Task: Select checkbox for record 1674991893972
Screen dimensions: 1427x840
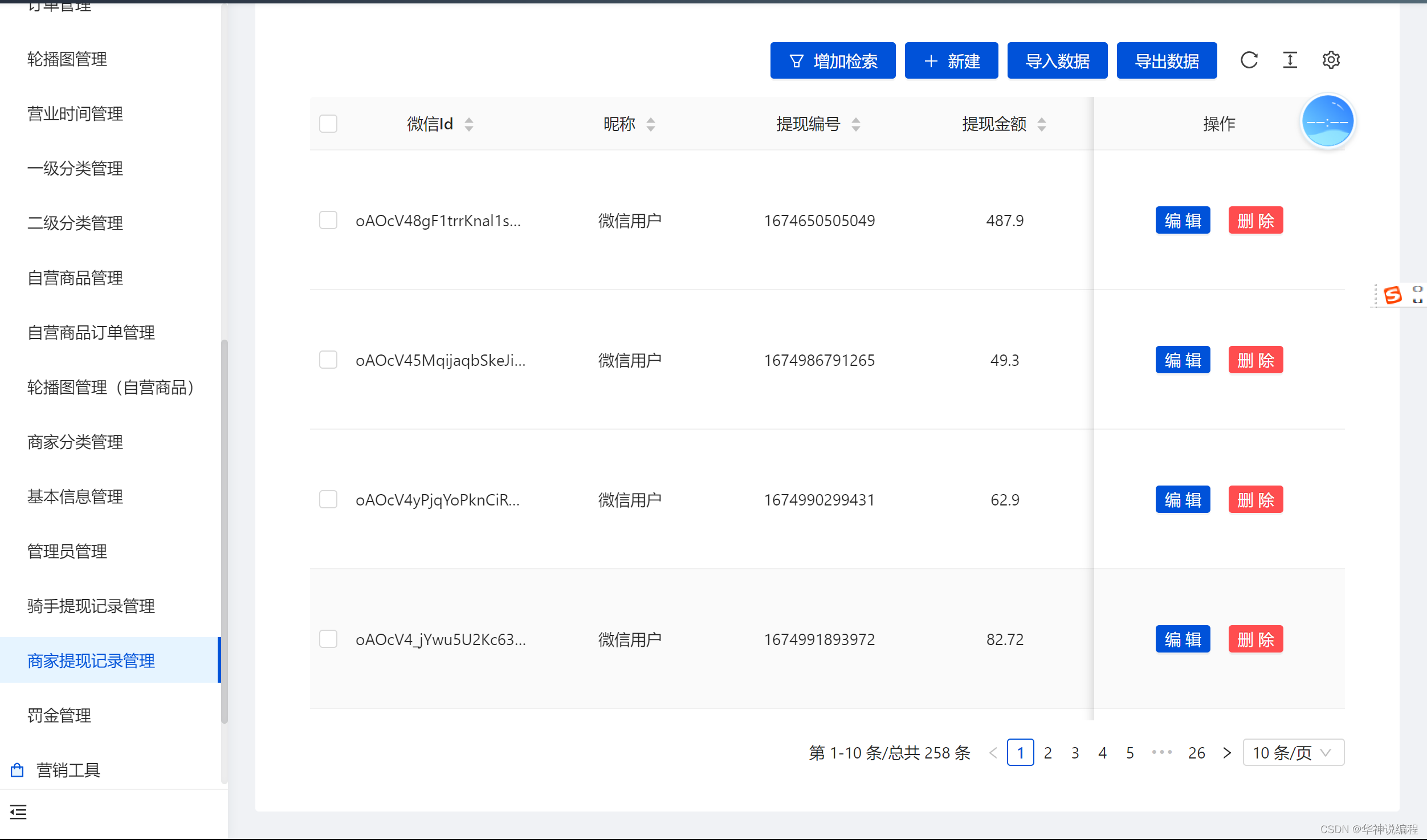Action: tap(328, 639)
